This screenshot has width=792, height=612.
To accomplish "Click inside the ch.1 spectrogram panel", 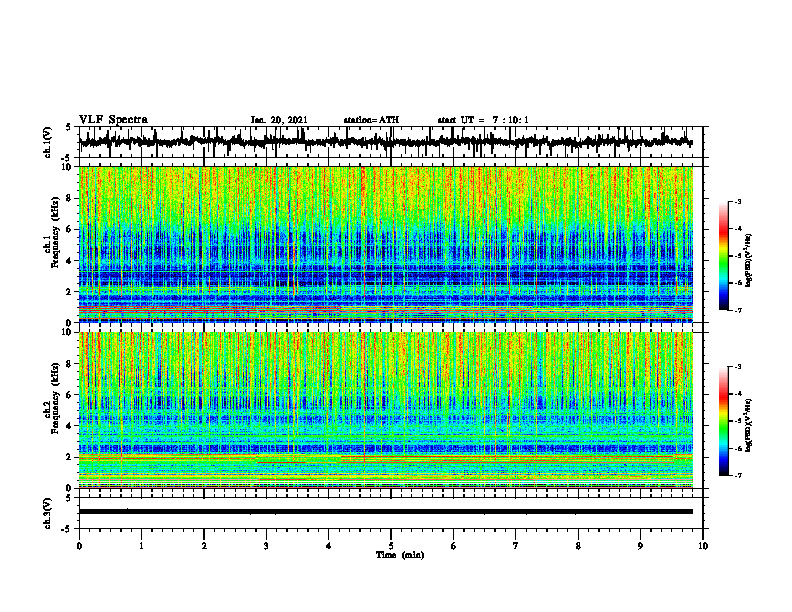I will 385,244.
